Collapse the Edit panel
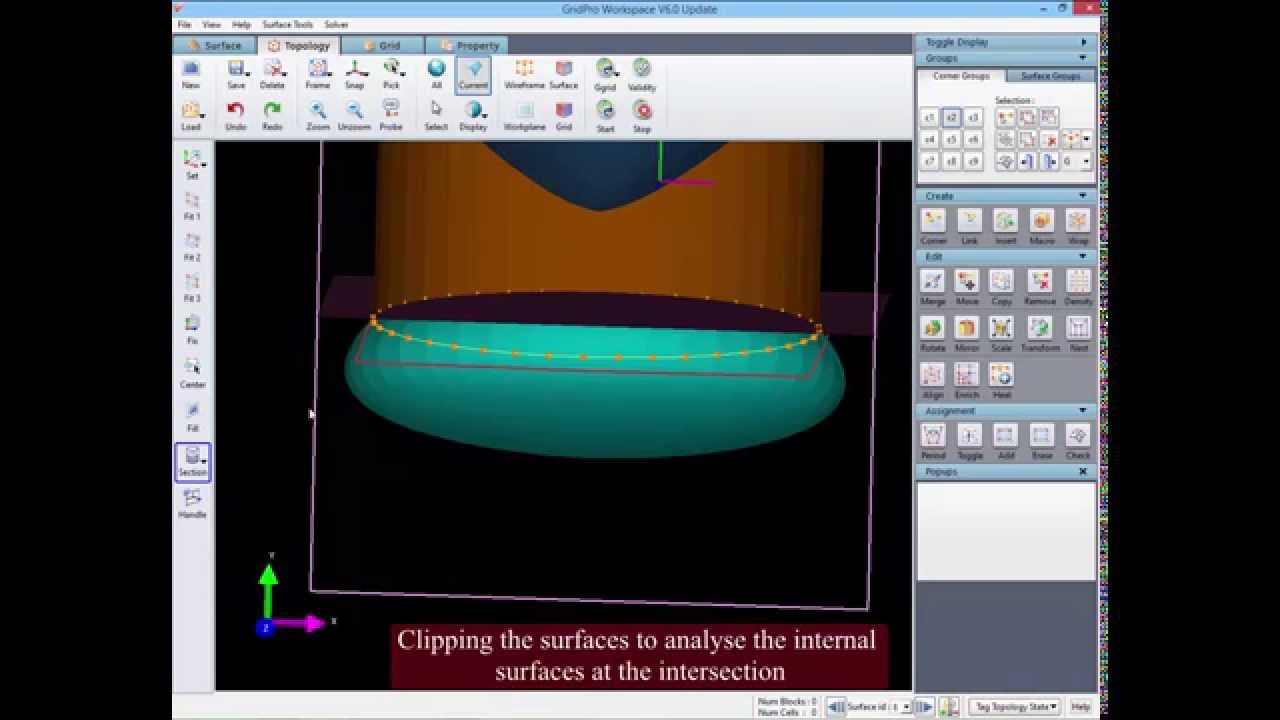 (1083, 257)
